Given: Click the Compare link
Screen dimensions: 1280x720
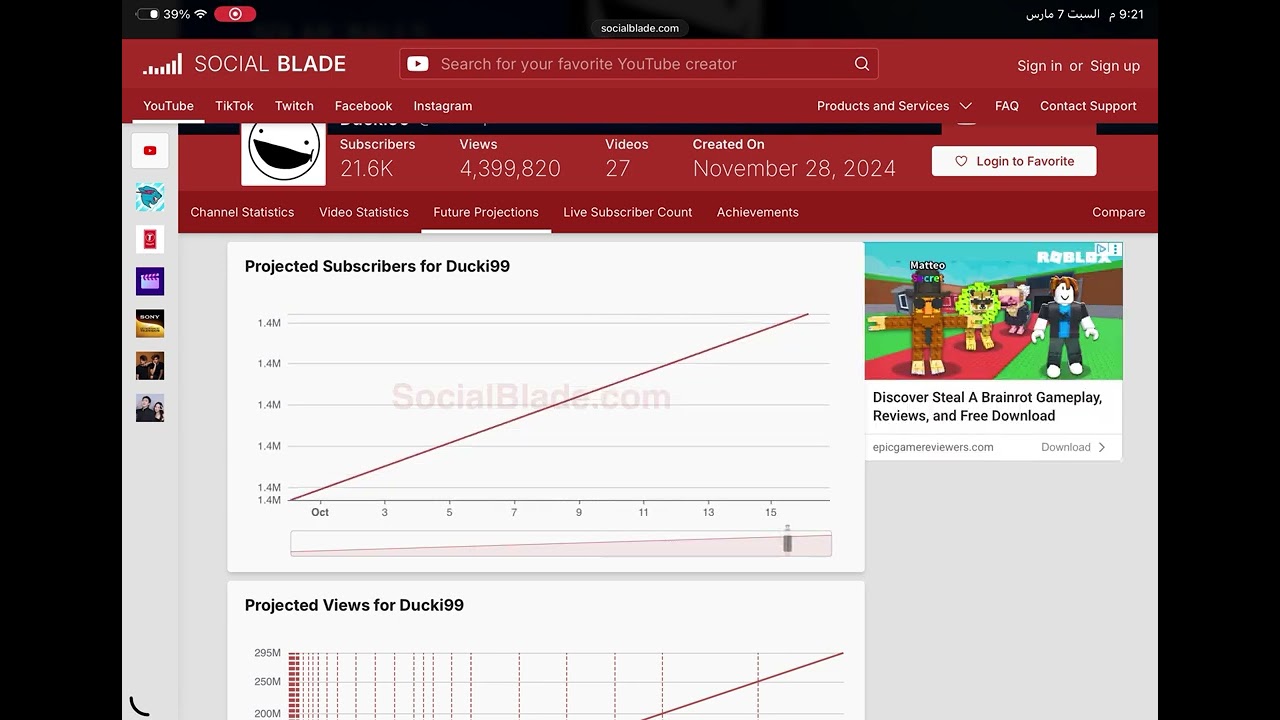Looking at the screenshot, I should pos(1119,212).
